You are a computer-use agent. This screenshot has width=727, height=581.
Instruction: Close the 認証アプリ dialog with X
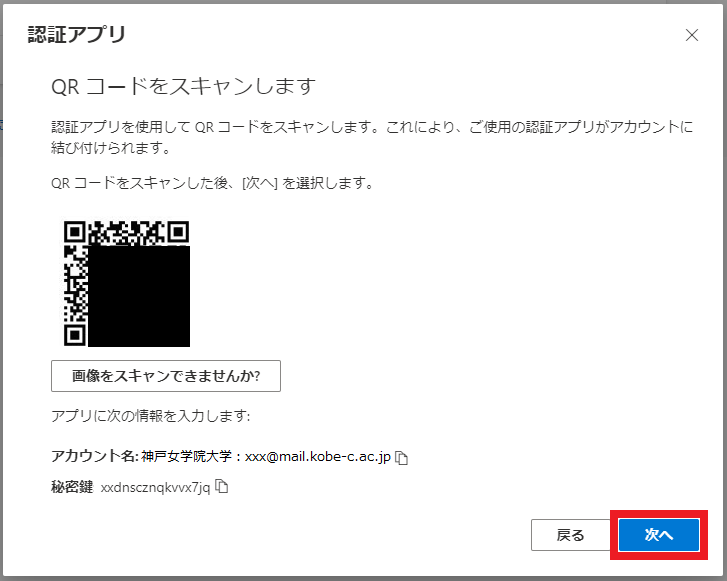(692, 35)
